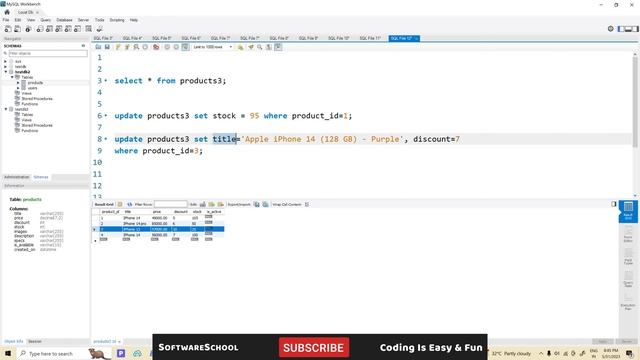The width and height of the screenshot is (640, 360).
Task: Open Execution Plan result view
Action: click(628, 302)
